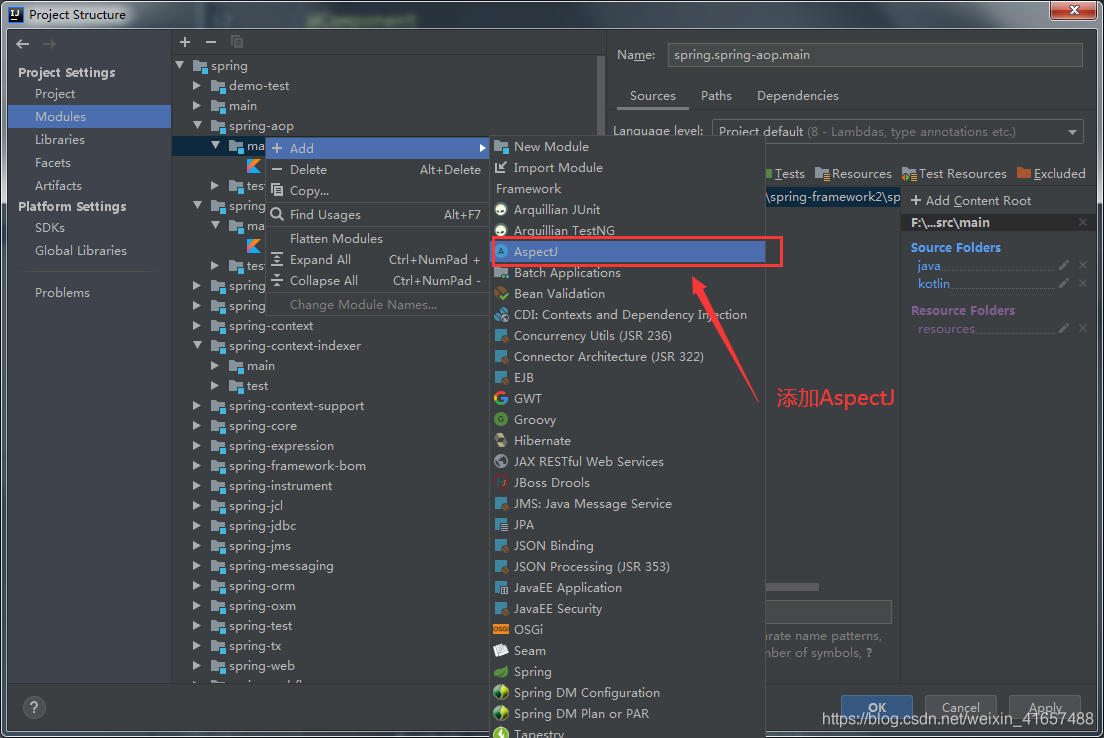1104x738 pixels.
Task: Collapse the spring-context-indexer node
Action: point(198,346)
